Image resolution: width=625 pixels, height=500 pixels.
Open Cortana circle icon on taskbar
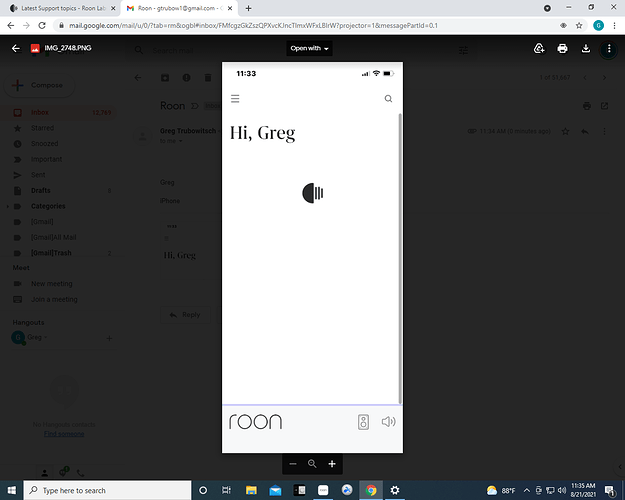pos(203,490)
